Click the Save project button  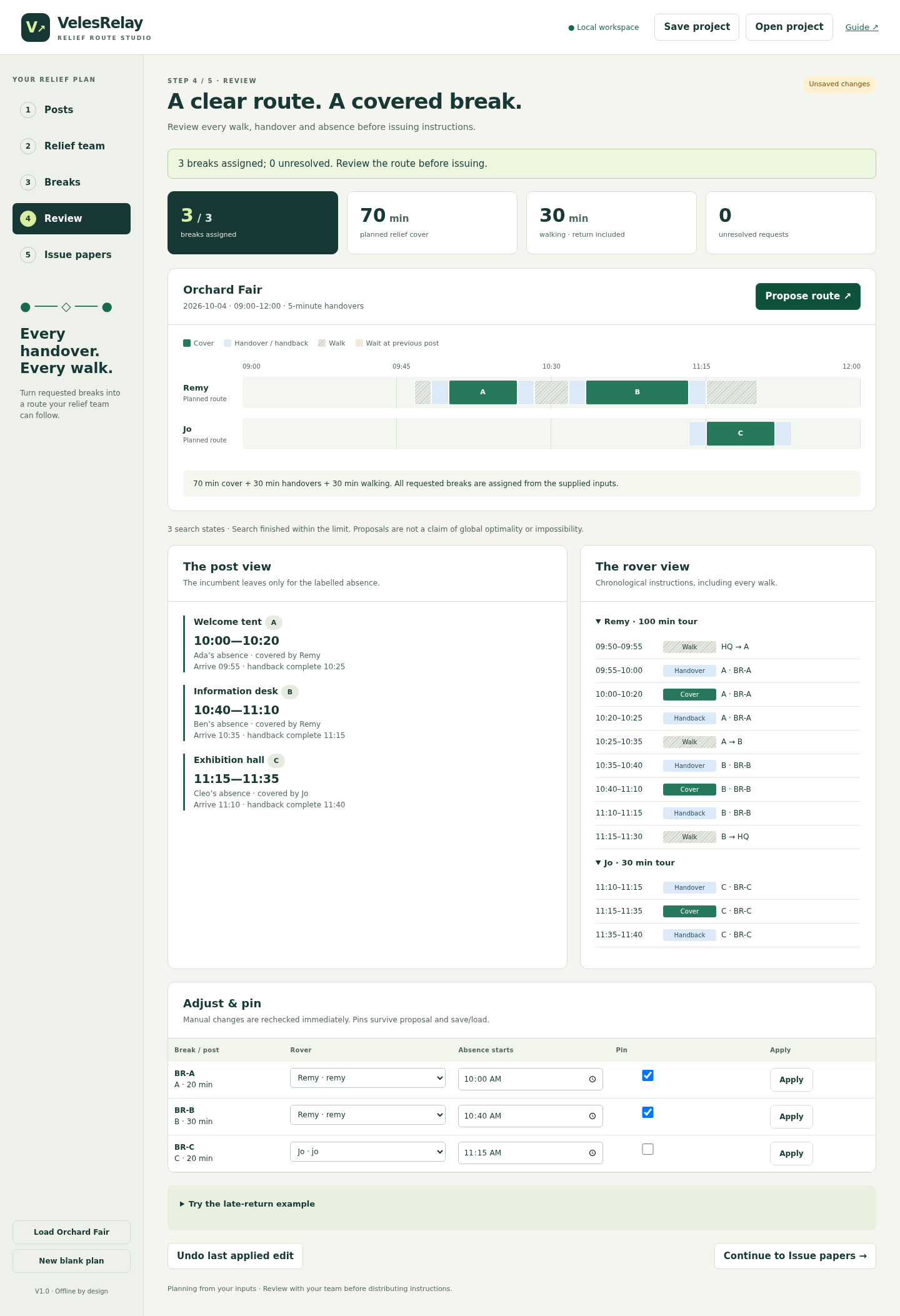tap(697, 27)
